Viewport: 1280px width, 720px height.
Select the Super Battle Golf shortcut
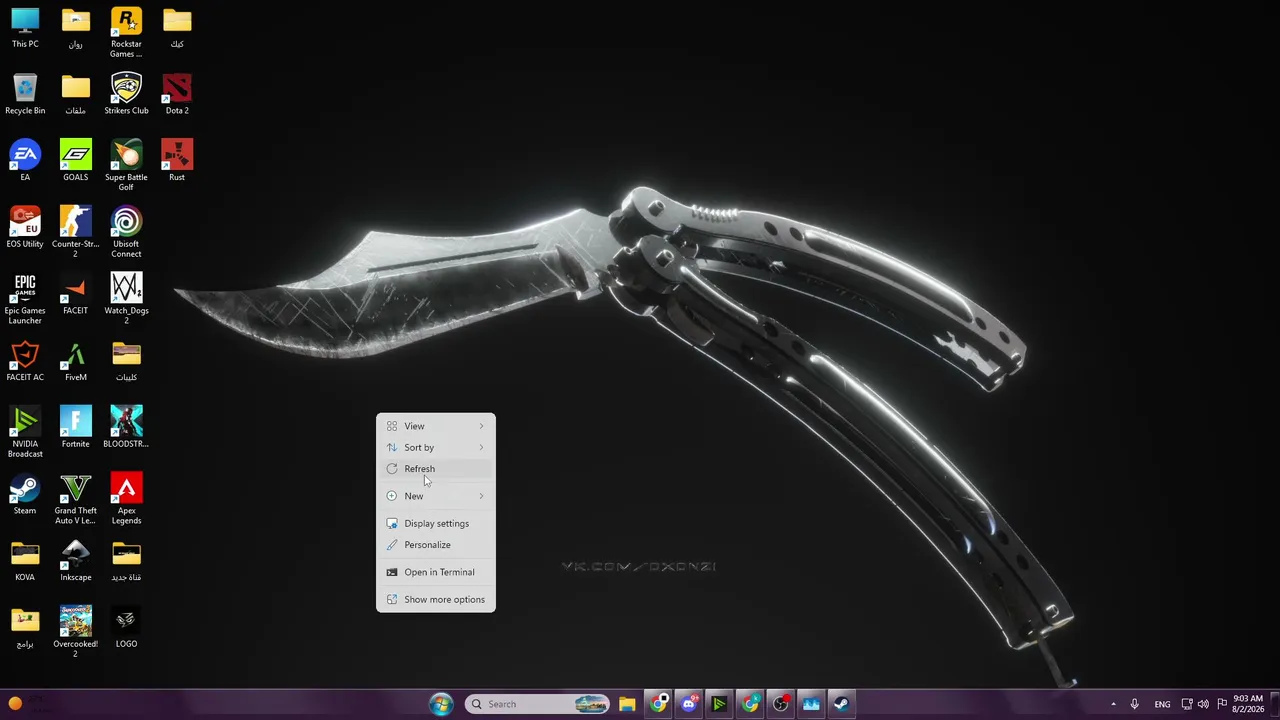(126, 166)
